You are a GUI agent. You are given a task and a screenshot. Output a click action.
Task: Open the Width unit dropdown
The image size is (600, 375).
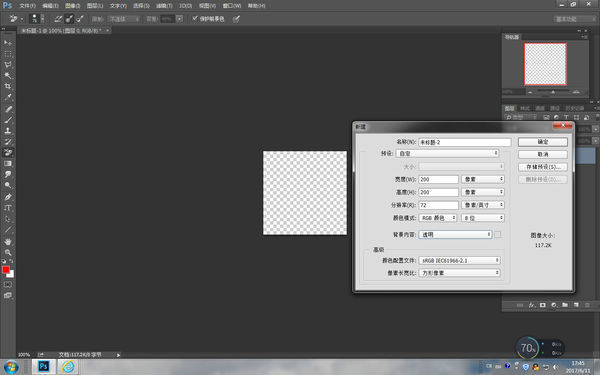click(483, 179)
